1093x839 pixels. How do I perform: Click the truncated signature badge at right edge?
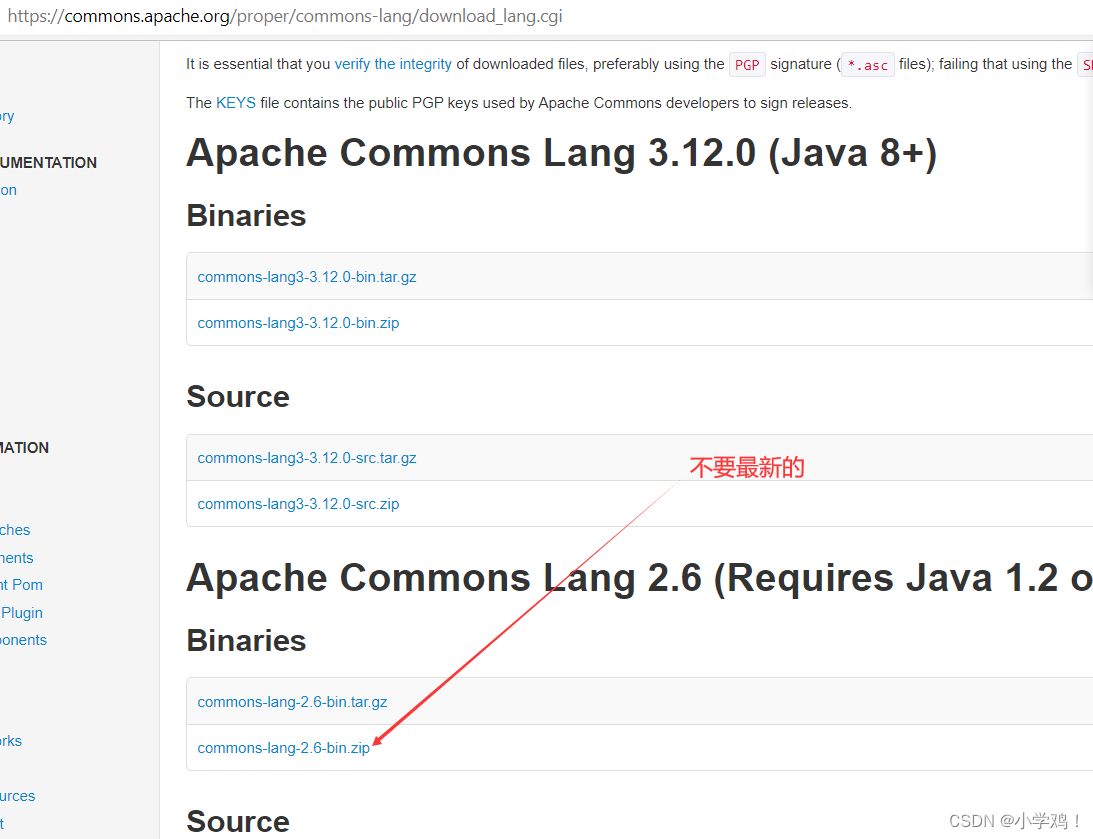[x=1087, y=63]
